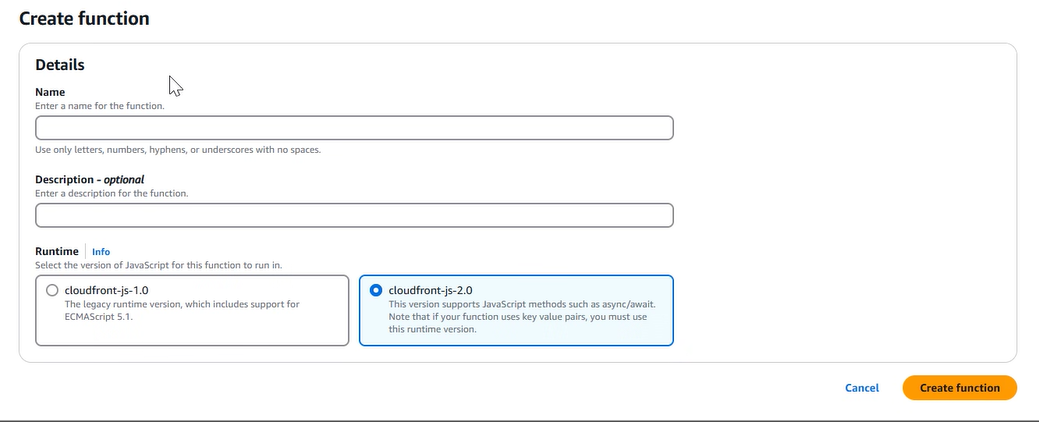Image resolution: width=1039 pixels, height=422 pixels.
Task: Select the cloudfront-js-1.0 radio button
Action: [53, 290]
